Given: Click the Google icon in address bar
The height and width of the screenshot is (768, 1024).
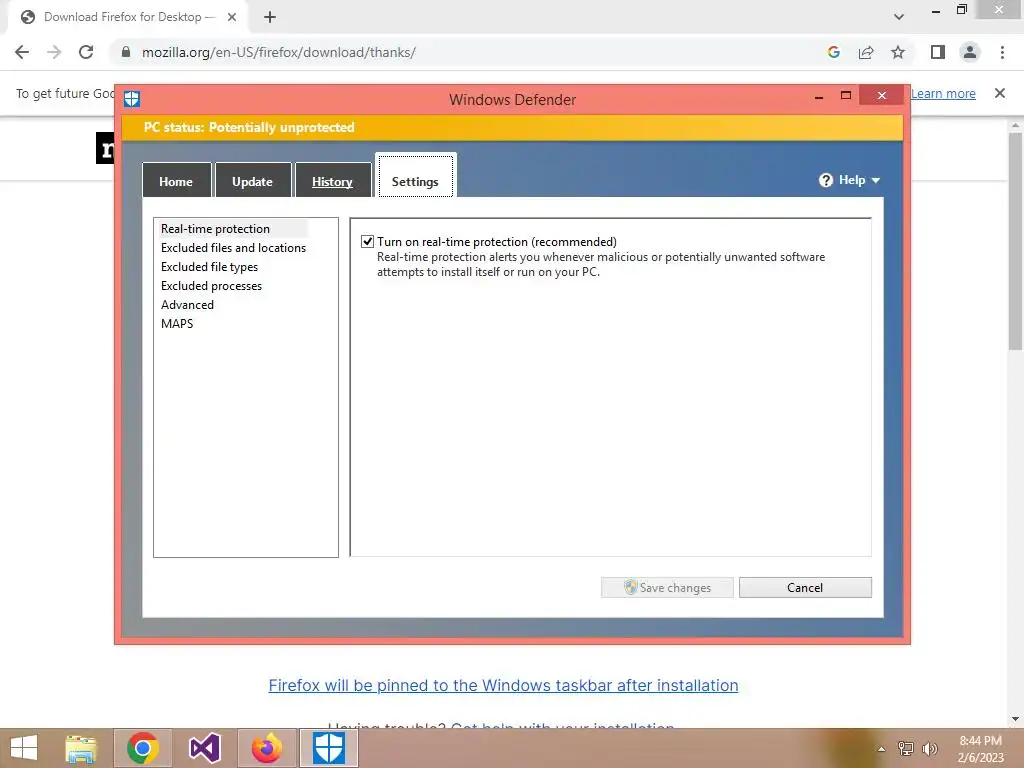Looking at the screenshot, I should click(x=833, y=52).
